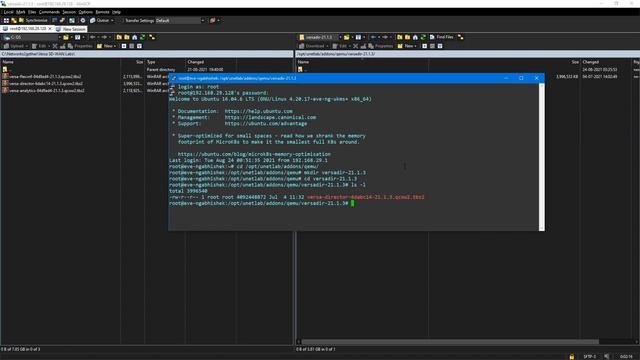
Task: Refresh the local panel
Action: pyautogui.click(x=142, y=37)
